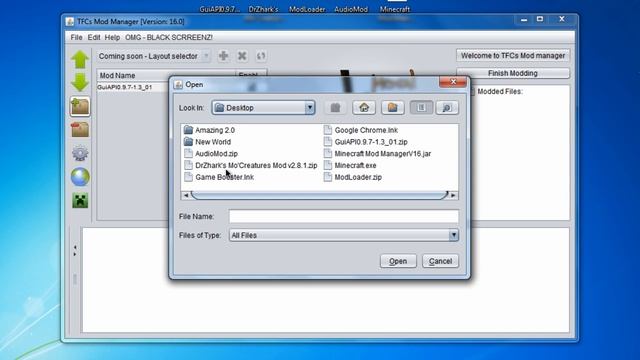Click the remove mod box icon
The height and width of the screenshot is (360, 640).
[x=80, y=130]
